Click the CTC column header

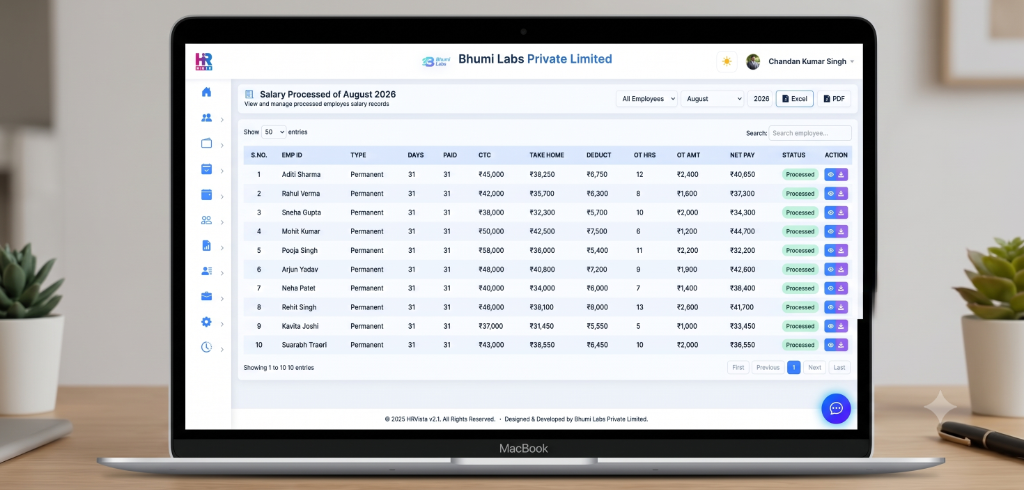(485, 155)
